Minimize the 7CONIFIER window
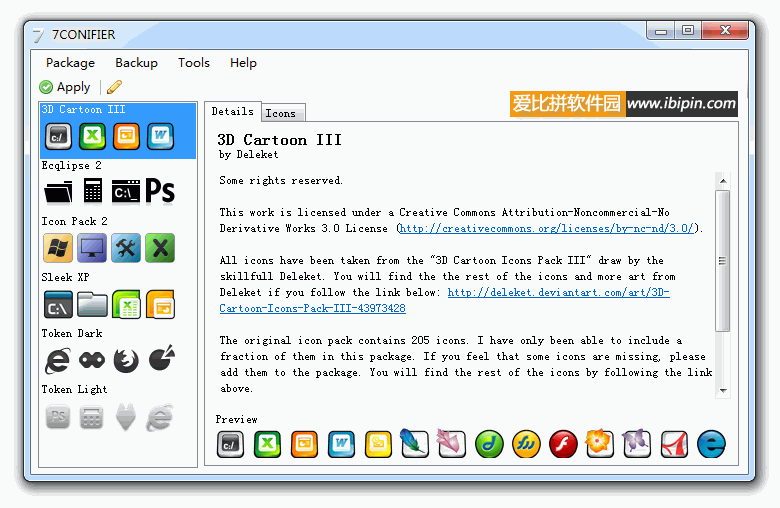The width and height of the screenshot is (780, 508). click(x=661, y=31)
